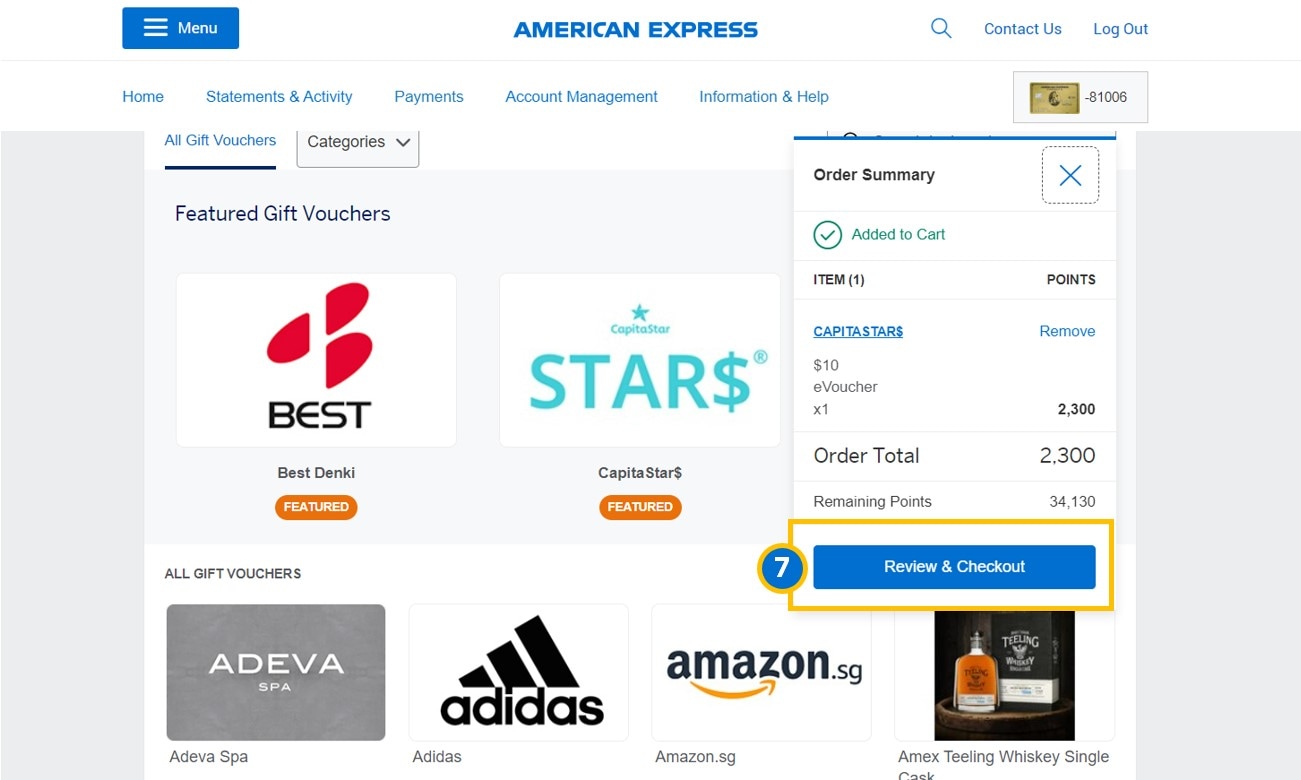Viewport: 1301px width, 780px height.
Task: Open the CAPITASTAR$ item link
Action: point(858,331)
